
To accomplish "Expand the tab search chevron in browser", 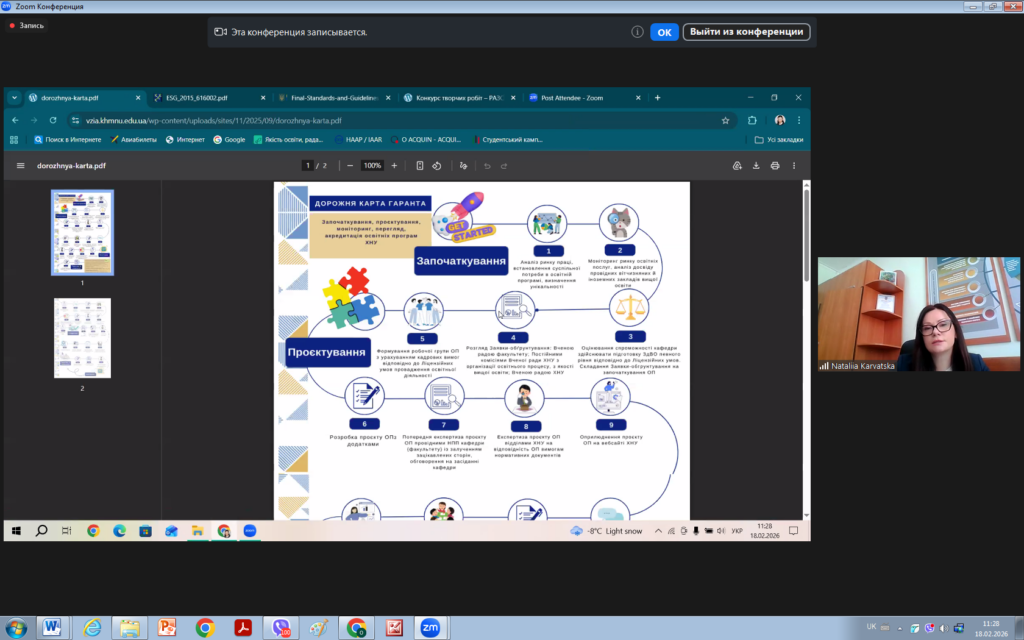I will coord(14,98).
